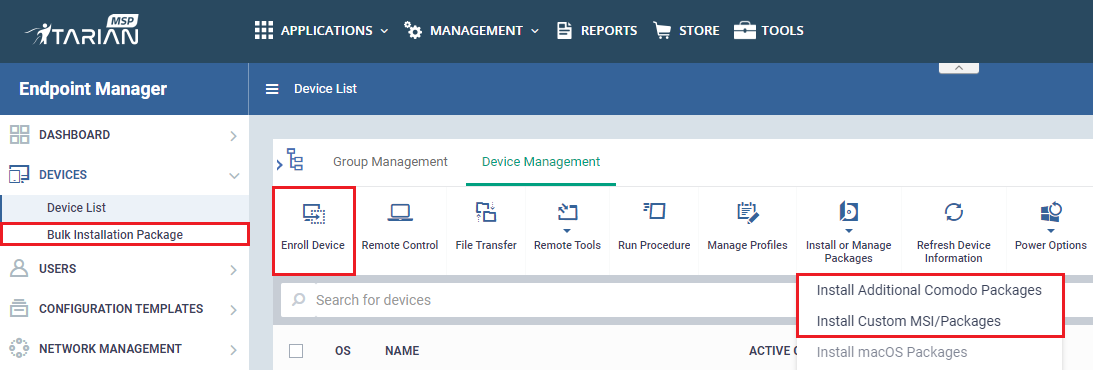Expand the Users chevron
The image size is (1093, 370).
(234, 270)
